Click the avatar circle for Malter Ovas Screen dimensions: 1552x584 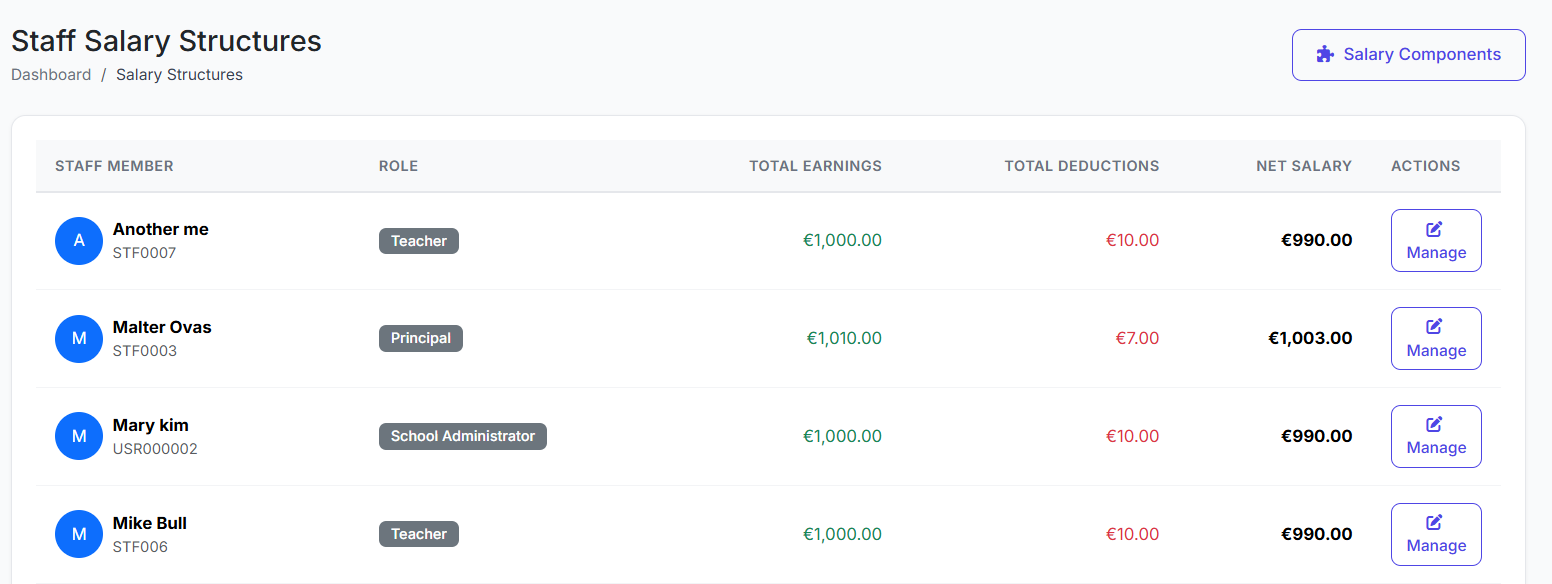pos(79,339)
